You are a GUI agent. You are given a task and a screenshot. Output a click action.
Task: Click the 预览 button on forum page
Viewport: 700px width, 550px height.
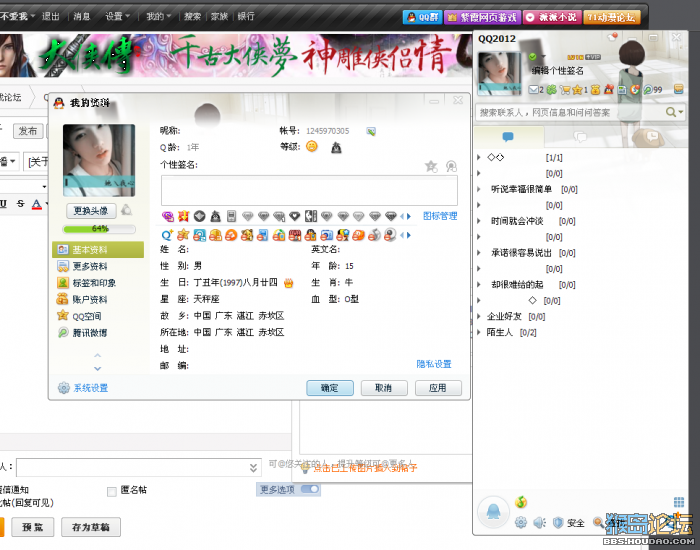[x=33, y=527]
